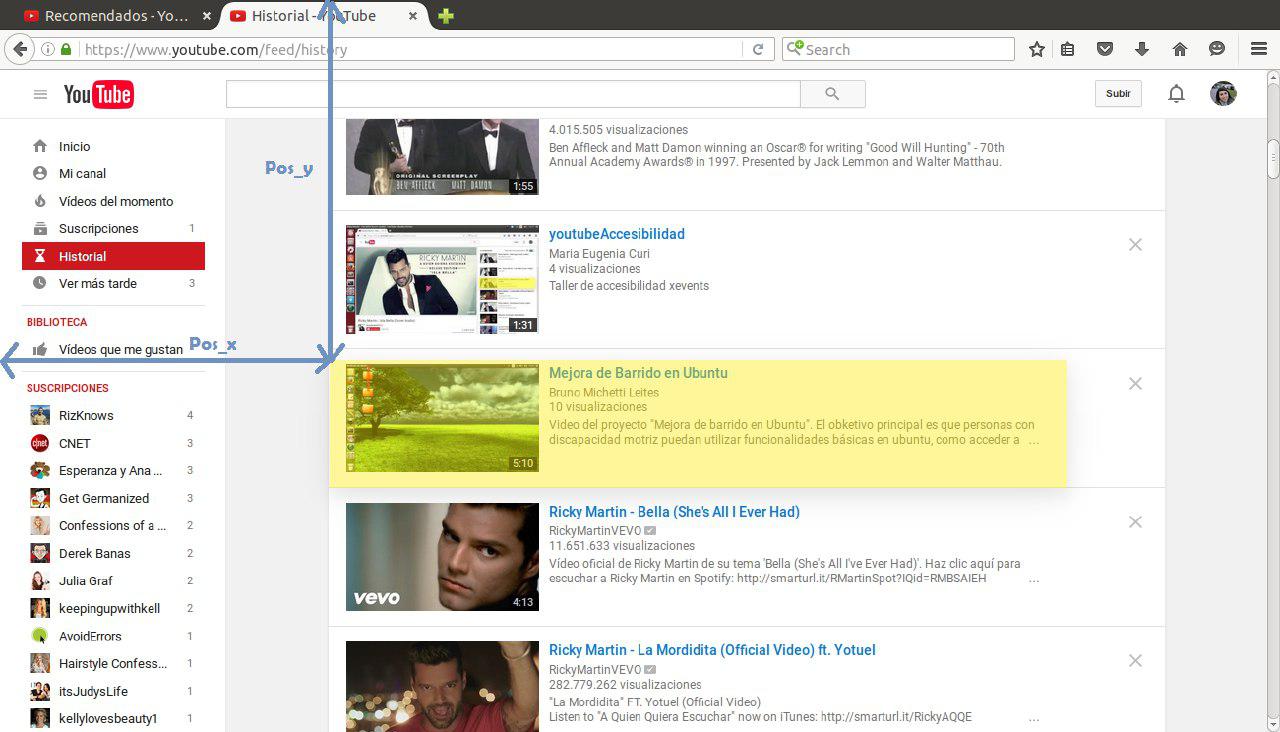Open Maria Eugenia Curi channel link

tap(599, 254)
